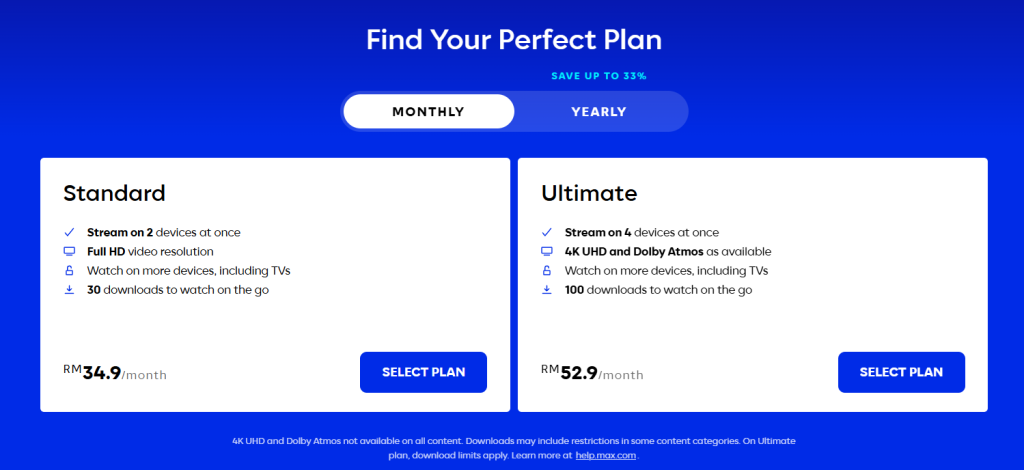Click the Save up to 33% label
The image size is (1024, 470).
click(599, 76)
